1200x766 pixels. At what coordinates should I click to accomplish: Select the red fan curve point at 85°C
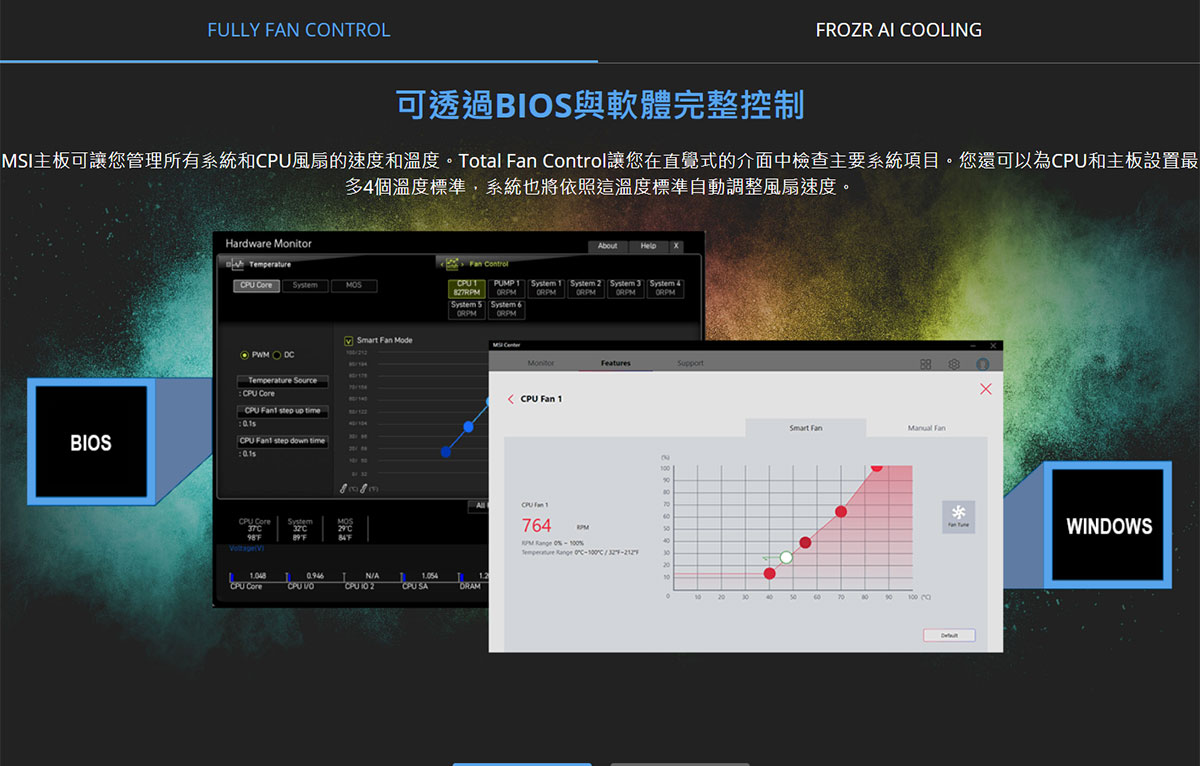point(877,466)
